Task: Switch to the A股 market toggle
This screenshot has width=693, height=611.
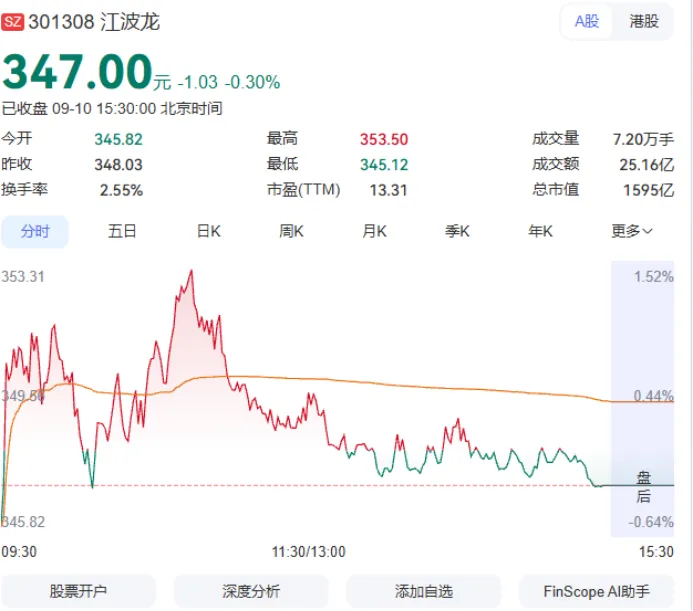Action: 586,21
